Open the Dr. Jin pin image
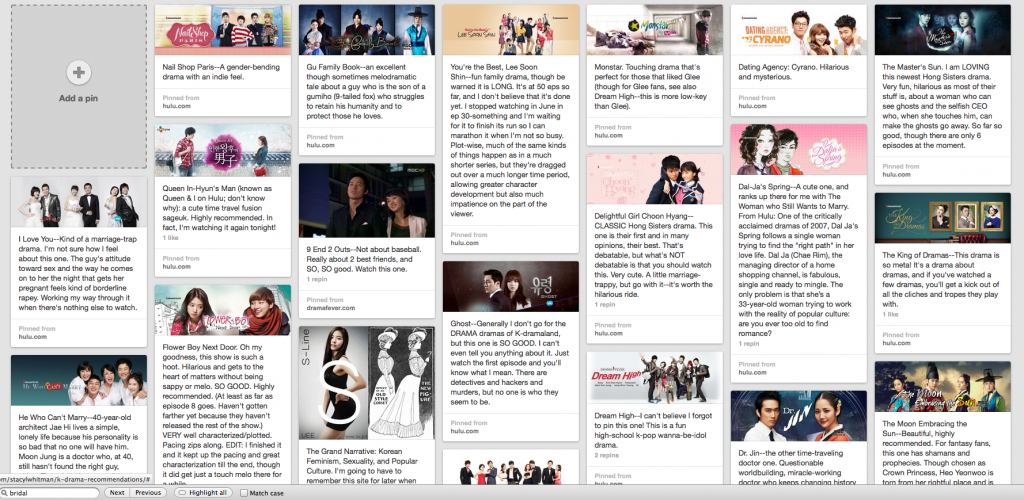Image resolution: width=1024 pixels, height=500 pixels. (x=799, y=416)
